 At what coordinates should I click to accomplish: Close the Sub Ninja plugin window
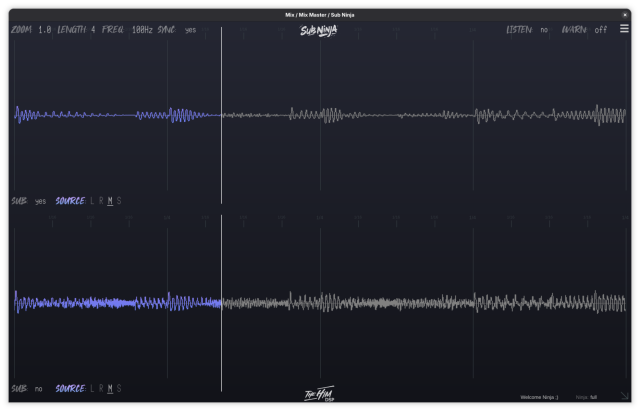[x=624, y=15]
